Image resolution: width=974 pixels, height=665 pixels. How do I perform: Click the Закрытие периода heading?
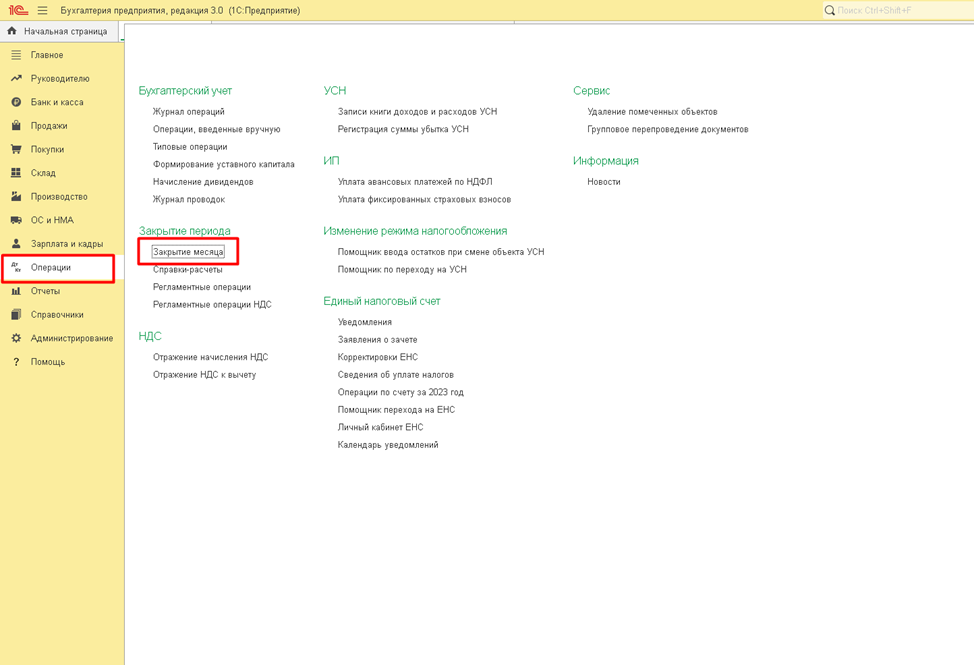pos(184,231)
